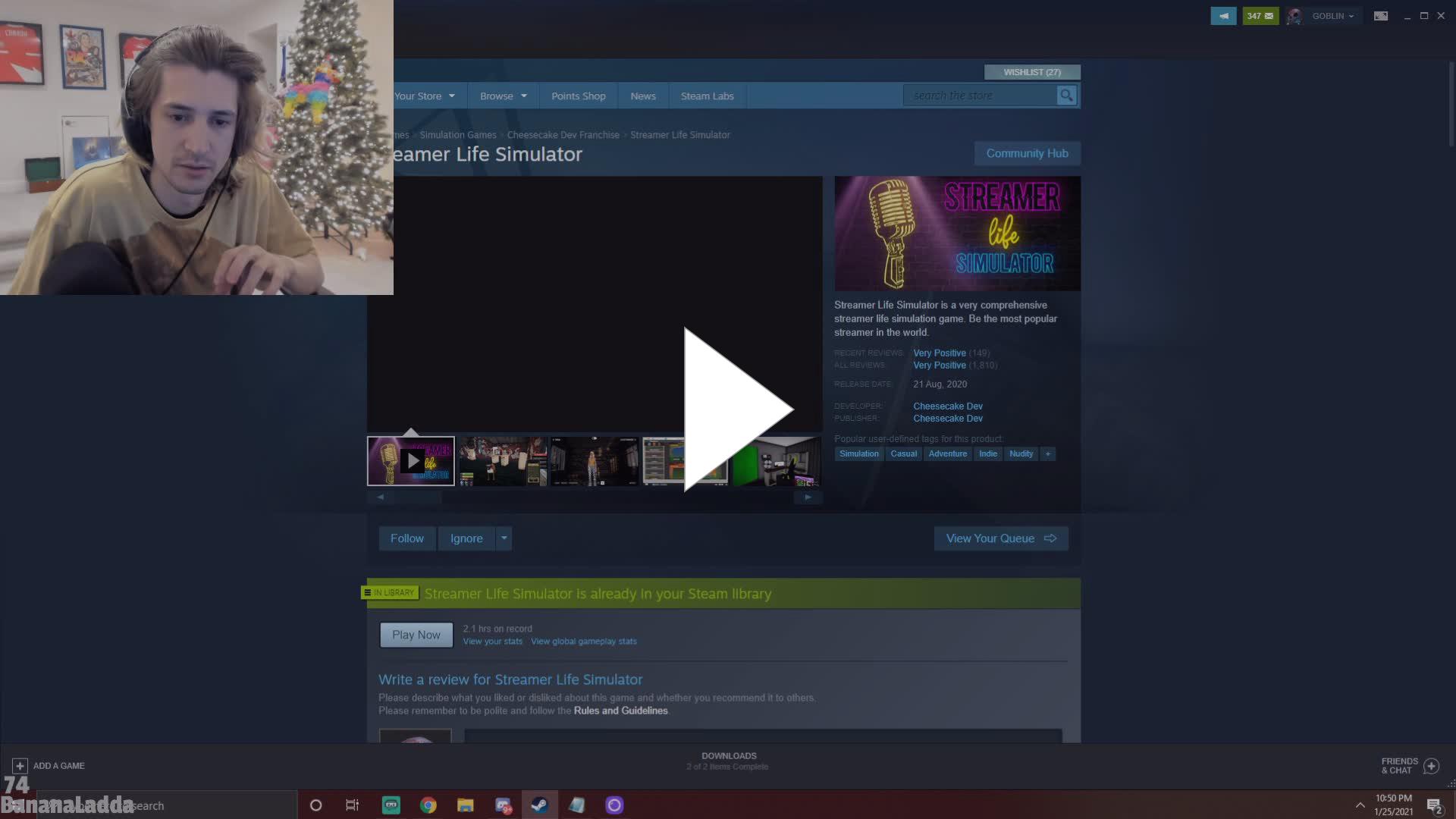
Task: Click Play Now button
Action: 416,635
